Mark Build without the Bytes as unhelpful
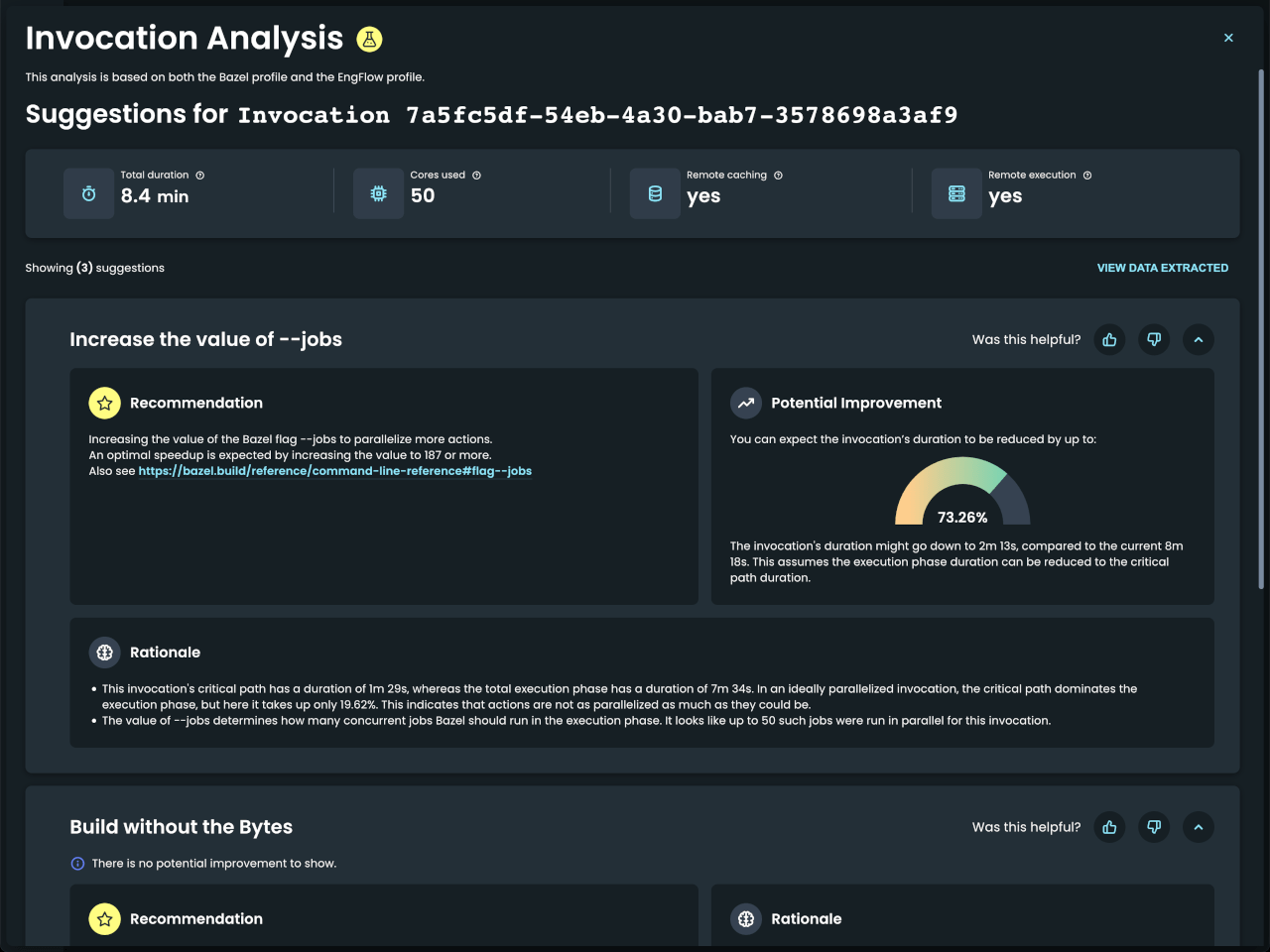 [1154, 827]
